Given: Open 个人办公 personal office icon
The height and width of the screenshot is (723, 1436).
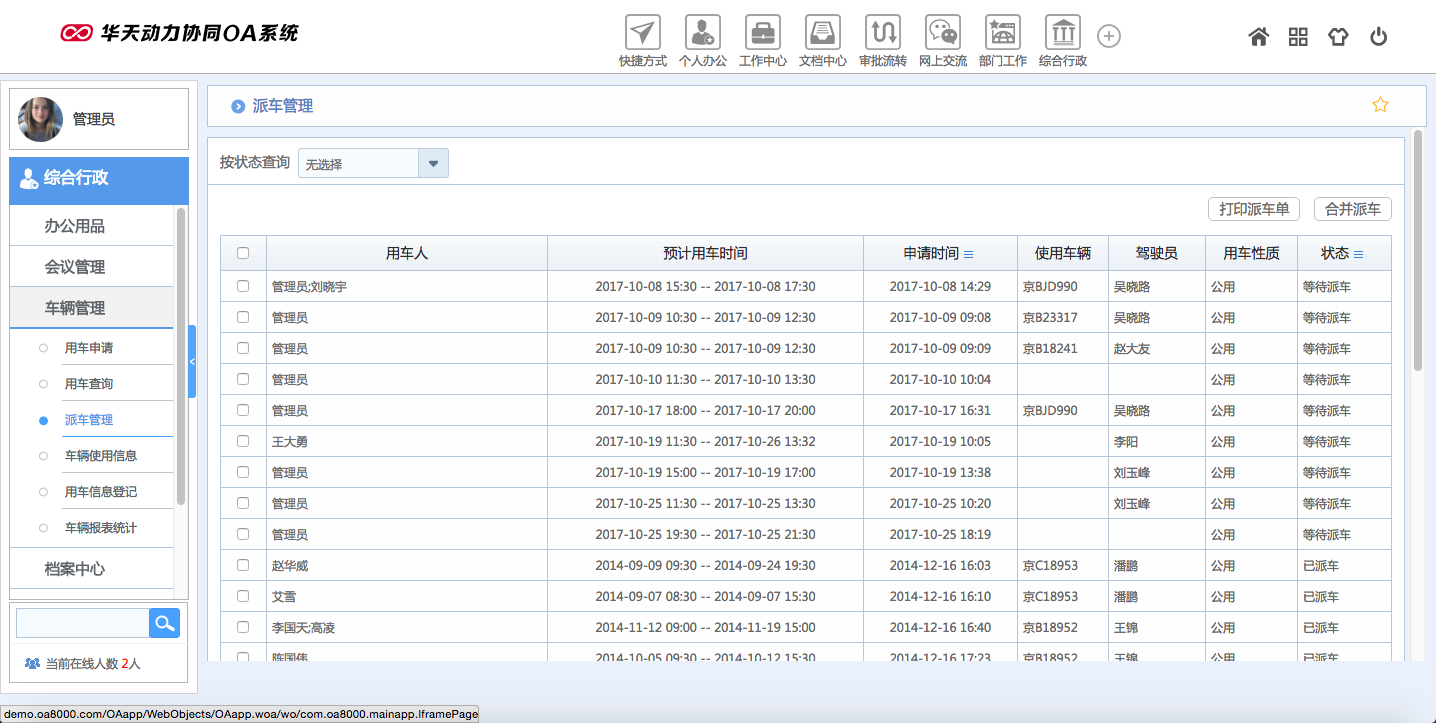Looking at the screenshot, I should pos(702,33).
